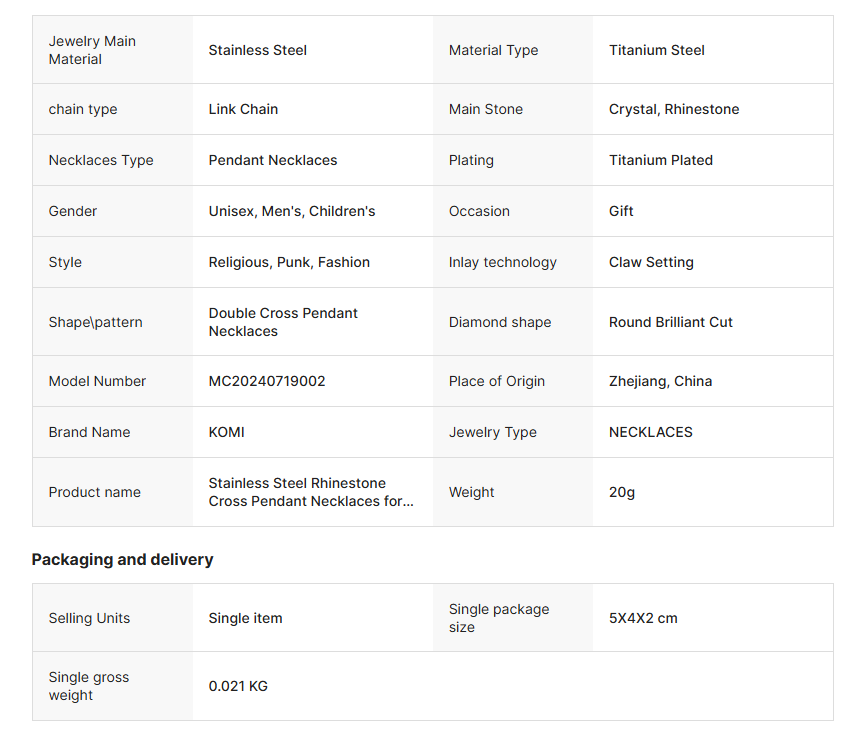Click the truncated Product name value text
This screenshot has height=733, width=857.
[x=310, y=492]
